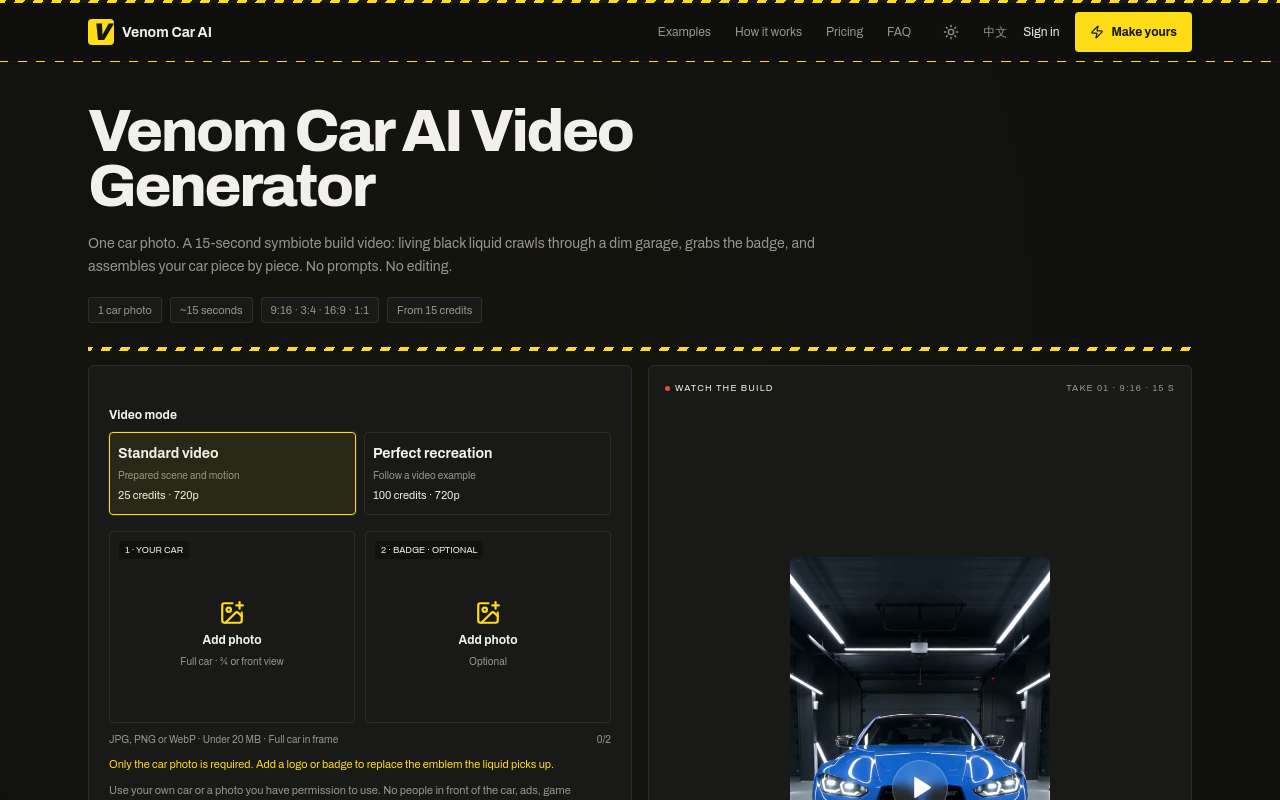This screenshot has height=800, width=1280.
Task: Click the "Venom Car AI Video Generator" heading
Action: [x=361, y=158]
